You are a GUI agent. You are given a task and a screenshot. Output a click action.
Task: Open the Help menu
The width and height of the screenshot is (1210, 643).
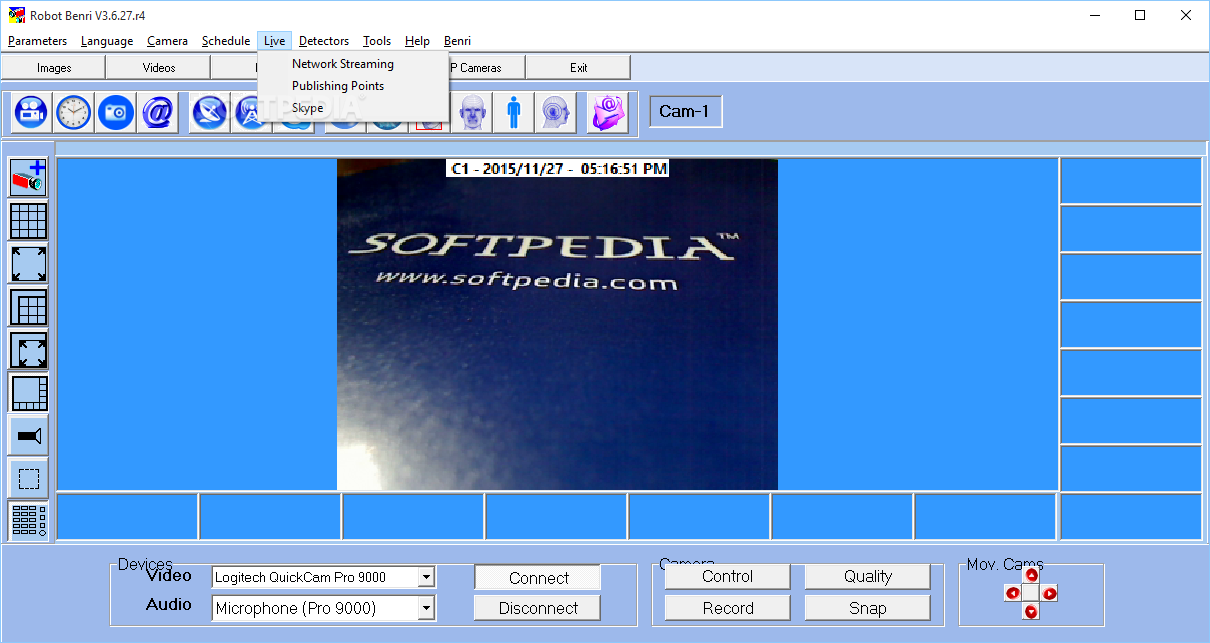[417, 41]
